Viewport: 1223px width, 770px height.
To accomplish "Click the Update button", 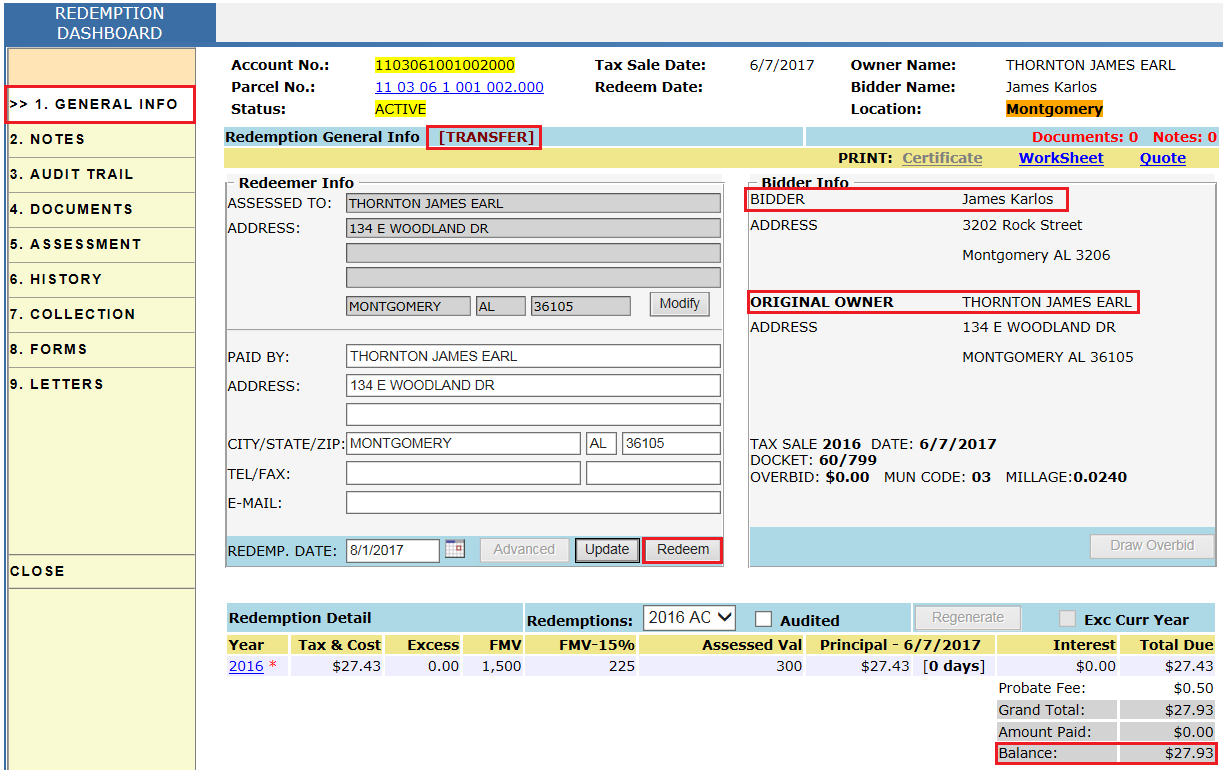I will click(607, 550).
